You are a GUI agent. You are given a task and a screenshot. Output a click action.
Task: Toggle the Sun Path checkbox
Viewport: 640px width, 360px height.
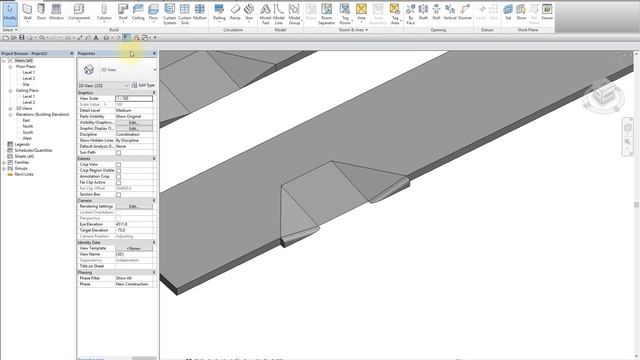[x=118, y=153]
